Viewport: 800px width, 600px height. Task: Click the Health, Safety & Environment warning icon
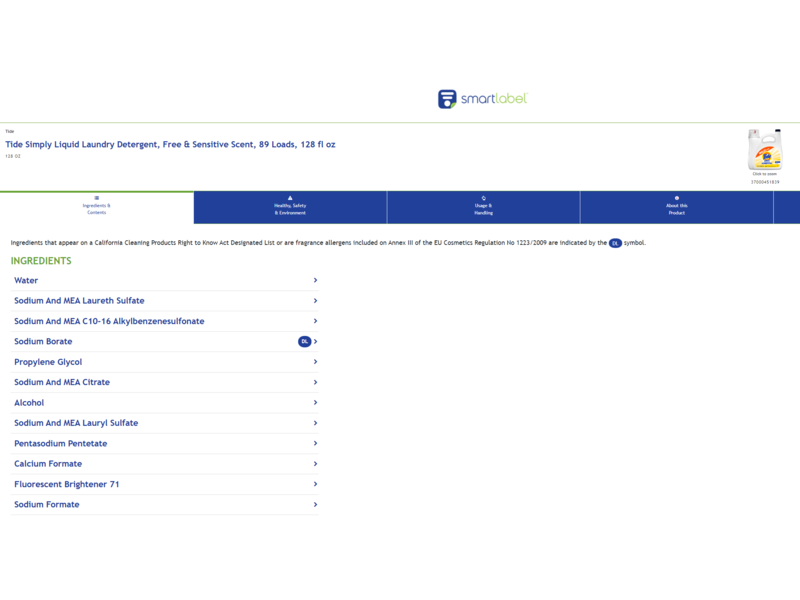click(290, 198)
